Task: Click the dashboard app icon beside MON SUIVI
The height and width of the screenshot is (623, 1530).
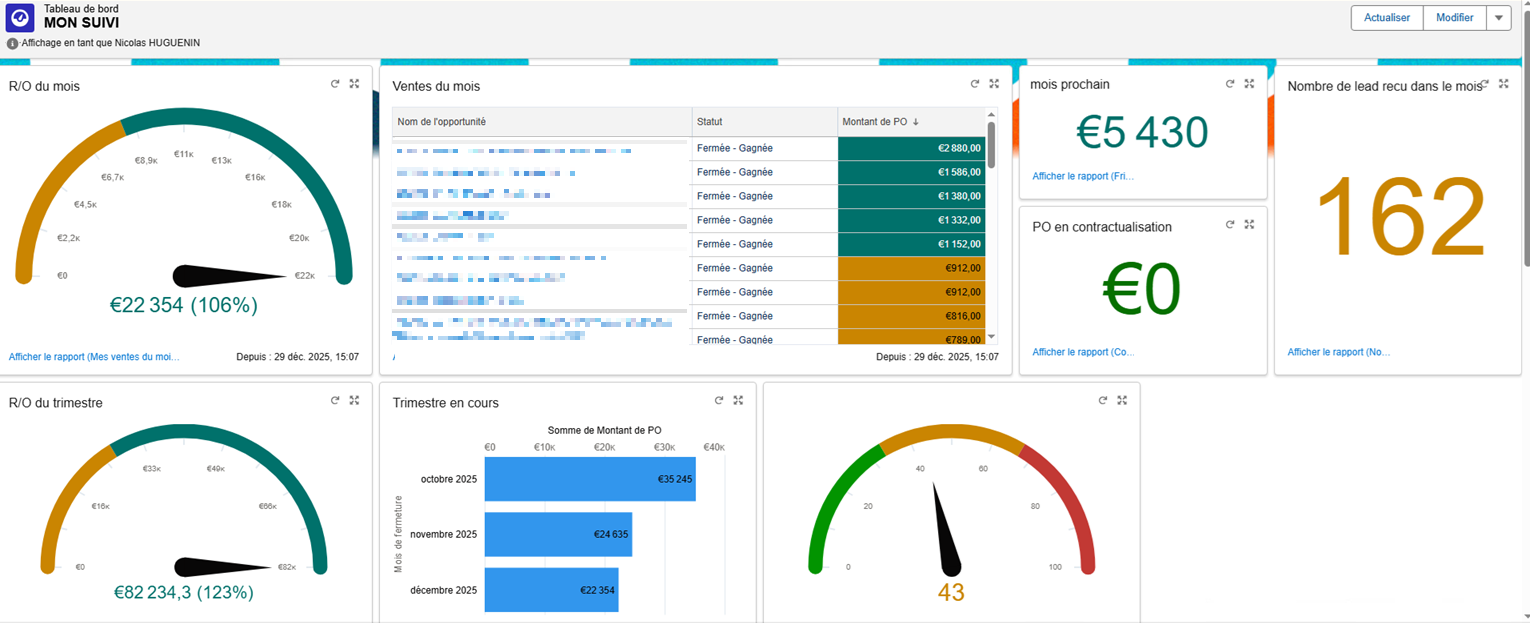Action: tap(21, 17)
